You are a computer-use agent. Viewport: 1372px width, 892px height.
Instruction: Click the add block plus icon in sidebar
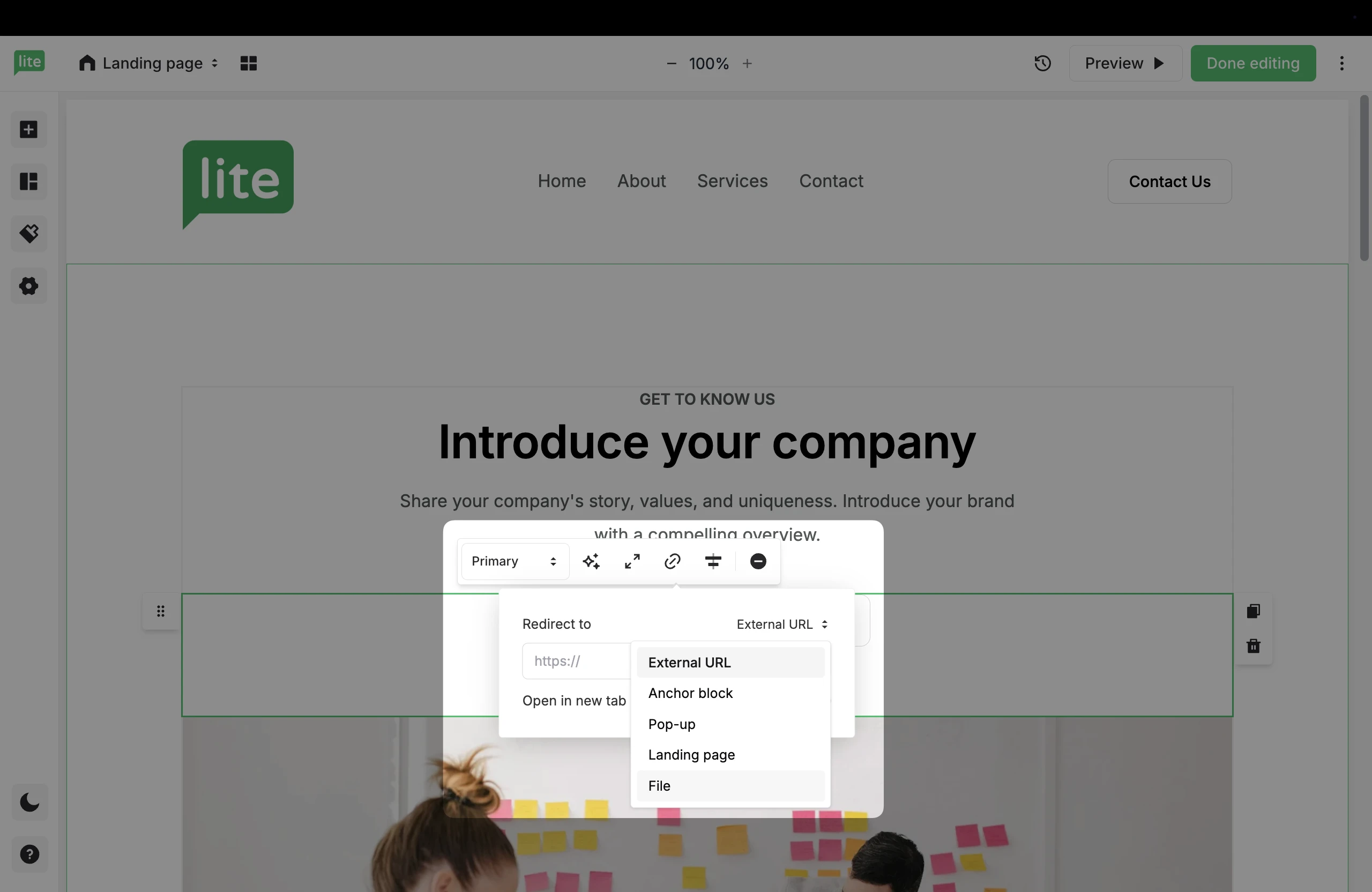click(x=29, y=129)
